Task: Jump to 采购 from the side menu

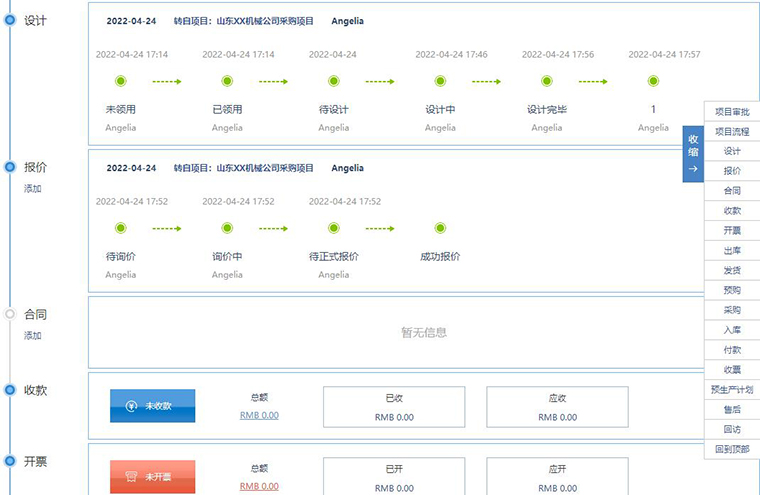Action: [x=732, y=310]
